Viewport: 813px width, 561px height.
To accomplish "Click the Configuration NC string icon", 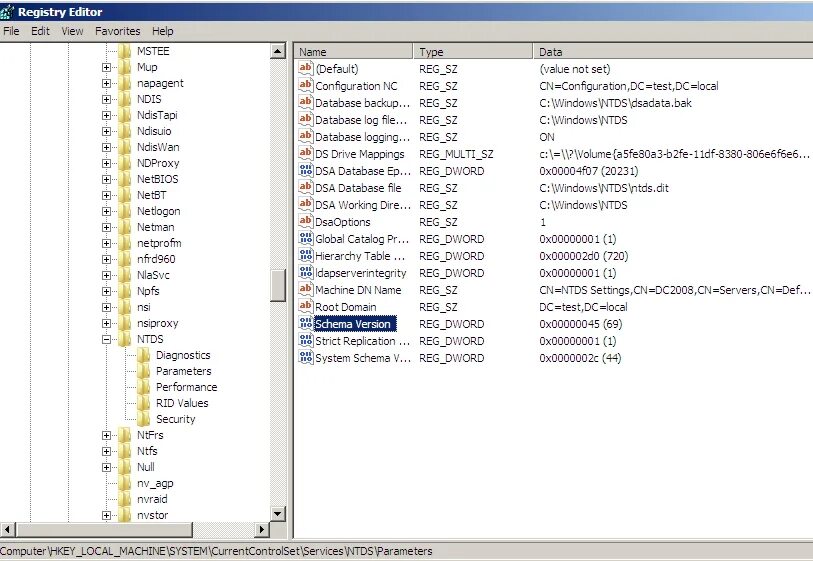I will pyautogui.click(x=306, y=86).
